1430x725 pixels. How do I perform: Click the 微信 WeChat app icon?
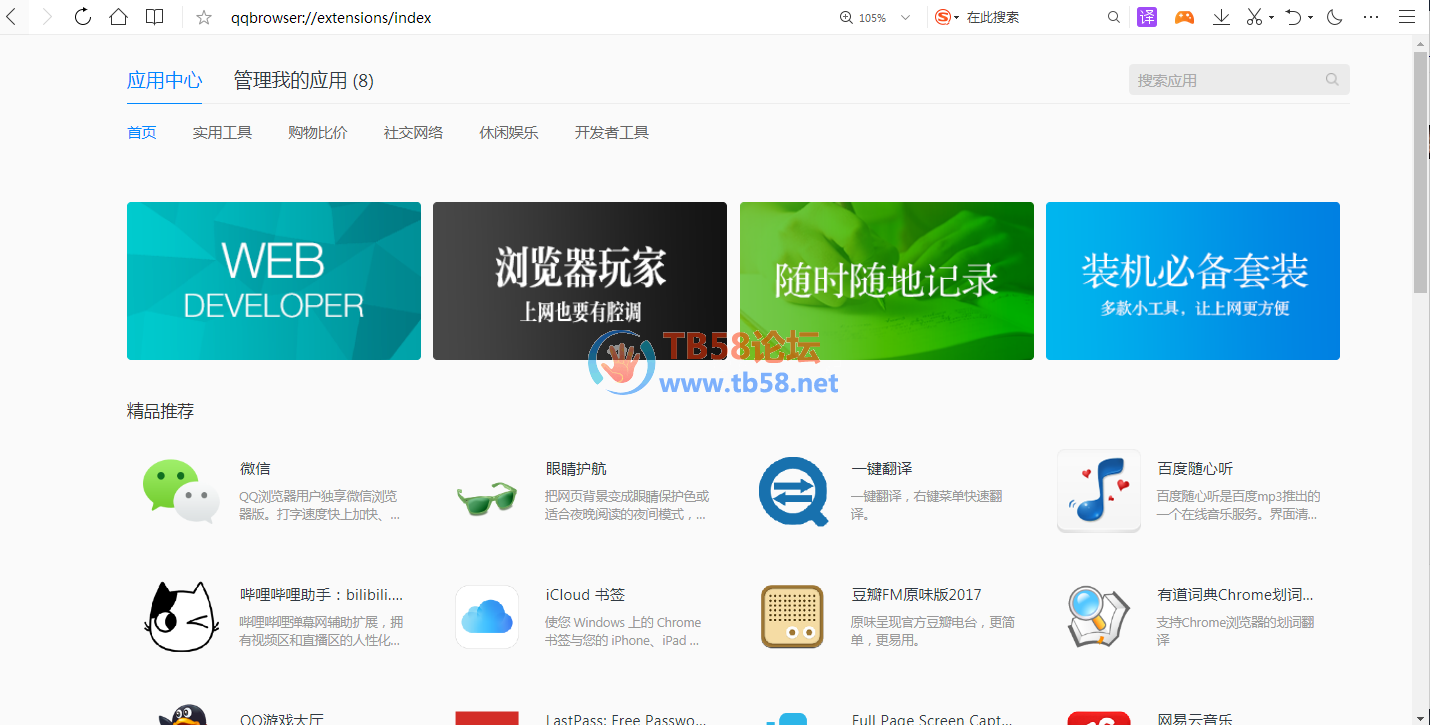[181, 491]
